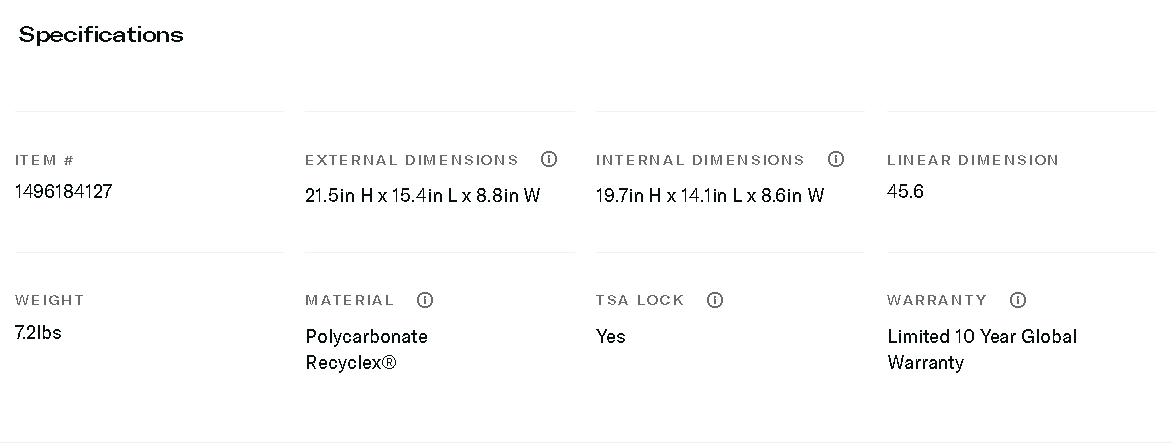The image size is (1173, 445).
Task: Click the External Dimensions info icon
Action: coord(549,159)
